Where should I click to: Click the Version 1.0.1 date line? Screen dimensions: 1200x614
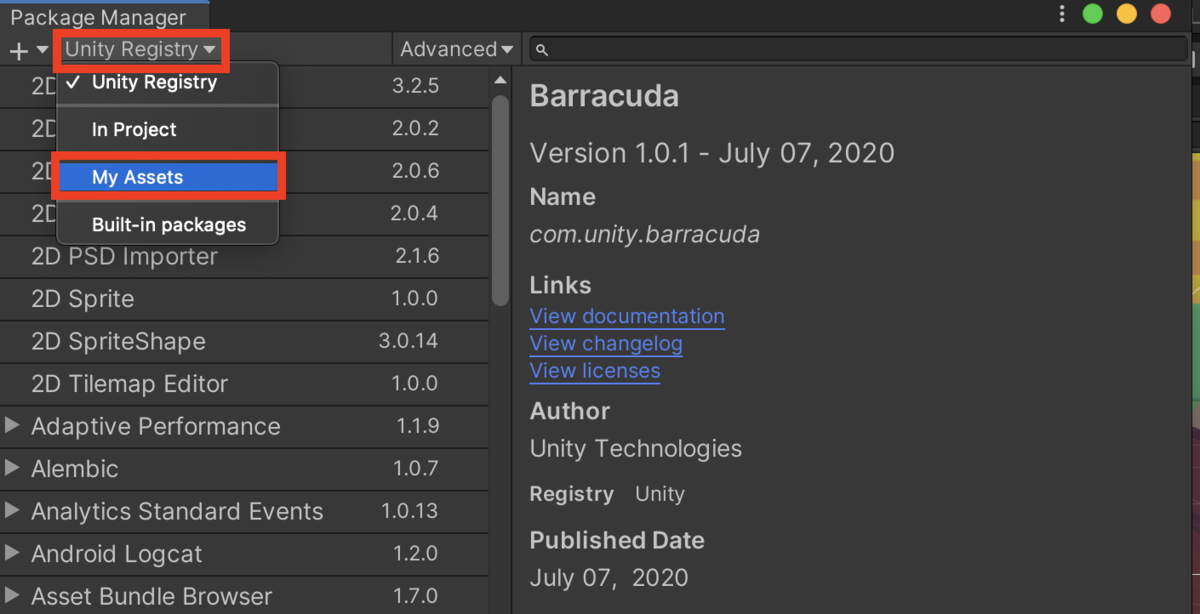click(712, 153)
